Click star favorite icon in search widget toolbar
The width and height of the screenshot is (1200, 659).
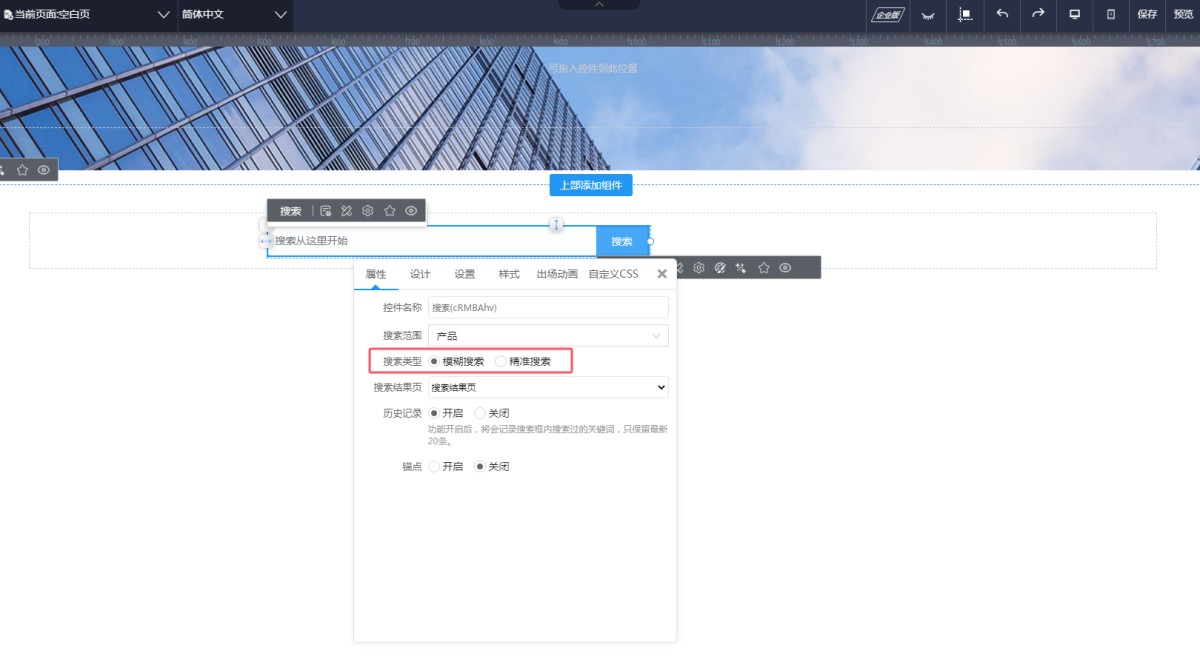pos(390,211)
